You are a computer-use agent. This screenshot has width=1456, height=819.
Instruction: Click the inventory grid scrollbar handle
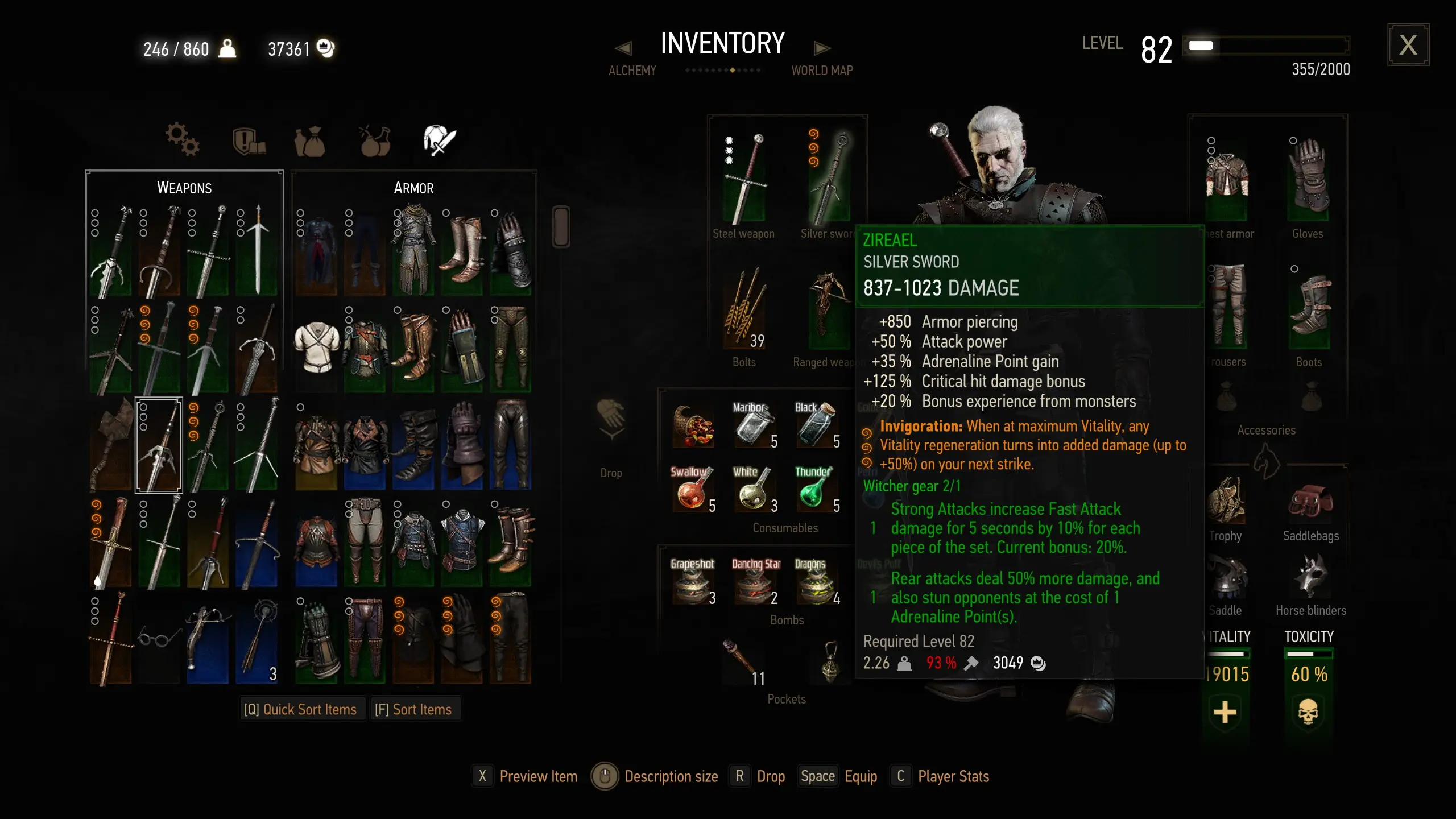pyautogui.click(x=561, y=227)
